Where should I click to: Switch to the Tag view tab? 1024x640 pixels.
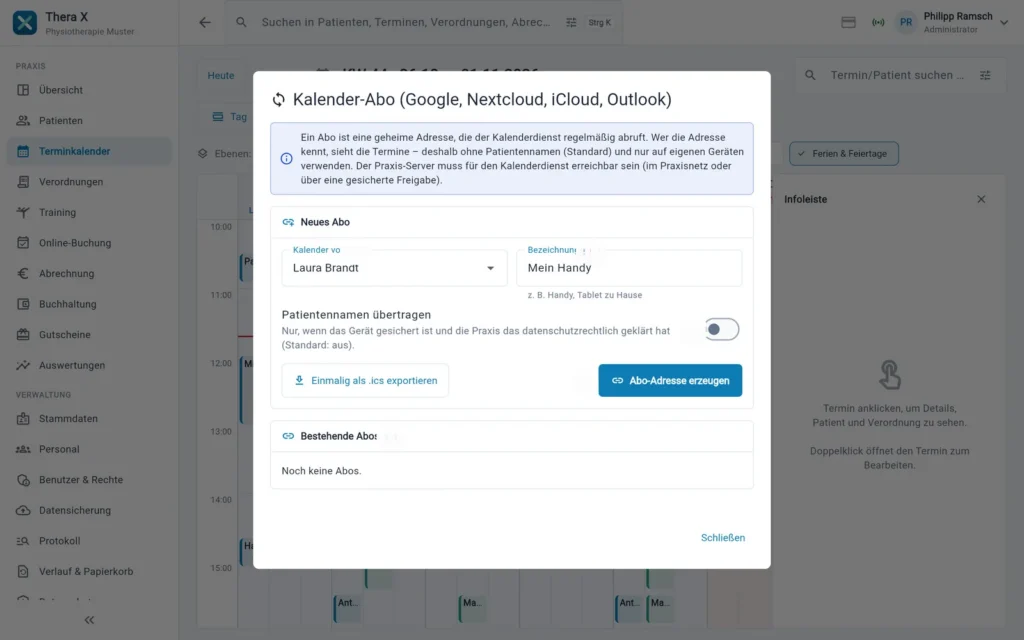pyautogui.click(x=230, y=117)
